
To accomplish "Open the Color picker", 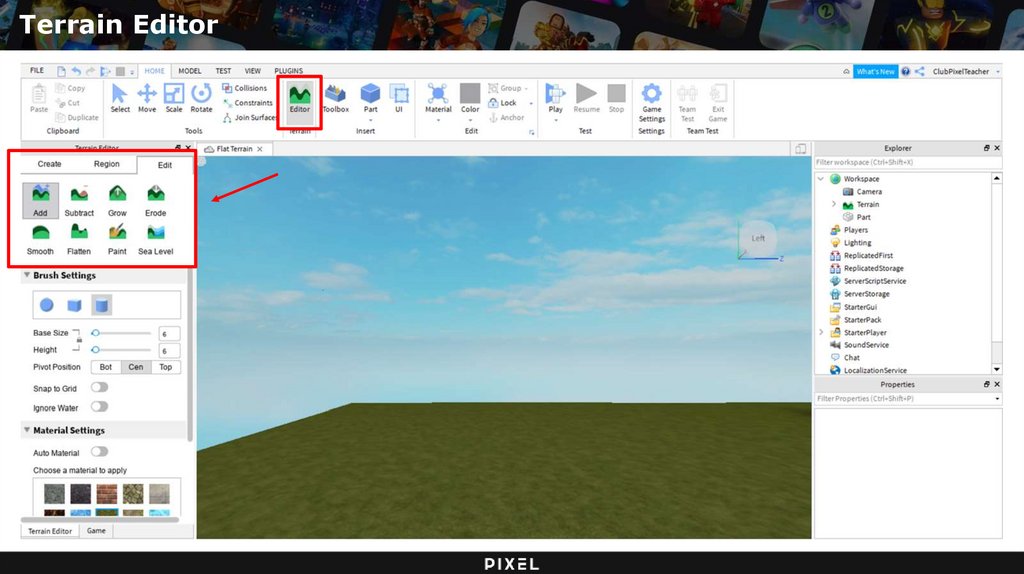I will pyautogui.click(x=470, y=101).
